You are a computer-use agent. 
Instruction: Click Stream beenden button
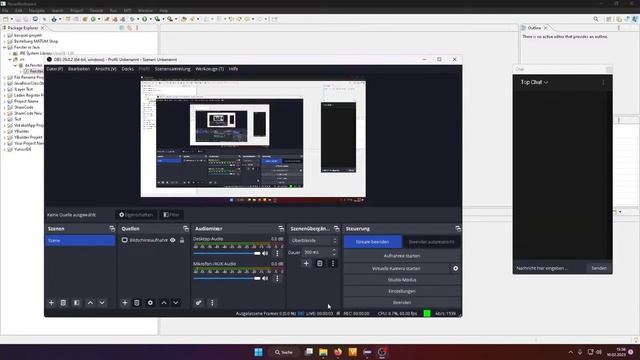click(x=372, y=242)
